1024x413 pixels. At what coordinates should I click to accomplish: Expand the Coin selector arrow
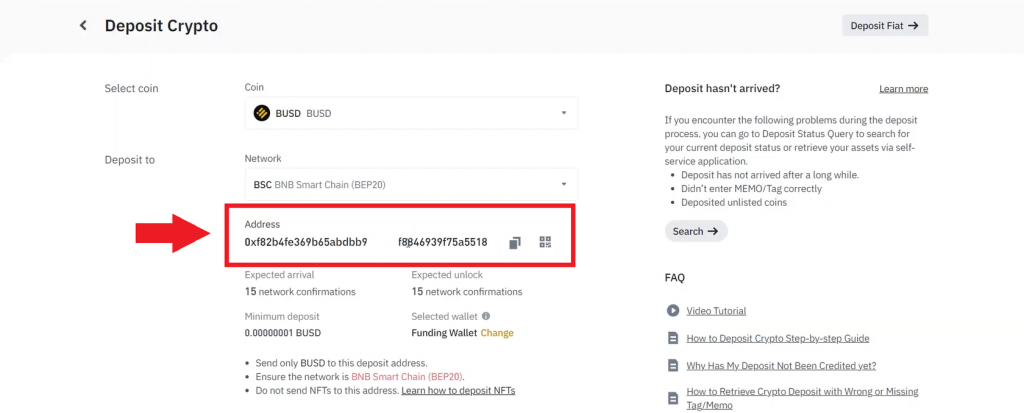click(564, 113)
